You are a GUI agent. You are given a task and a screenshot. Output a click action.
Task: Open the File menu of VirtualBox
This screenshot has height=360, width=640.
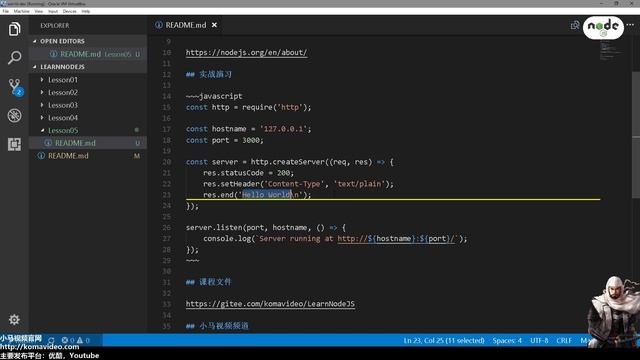[6, 11]
